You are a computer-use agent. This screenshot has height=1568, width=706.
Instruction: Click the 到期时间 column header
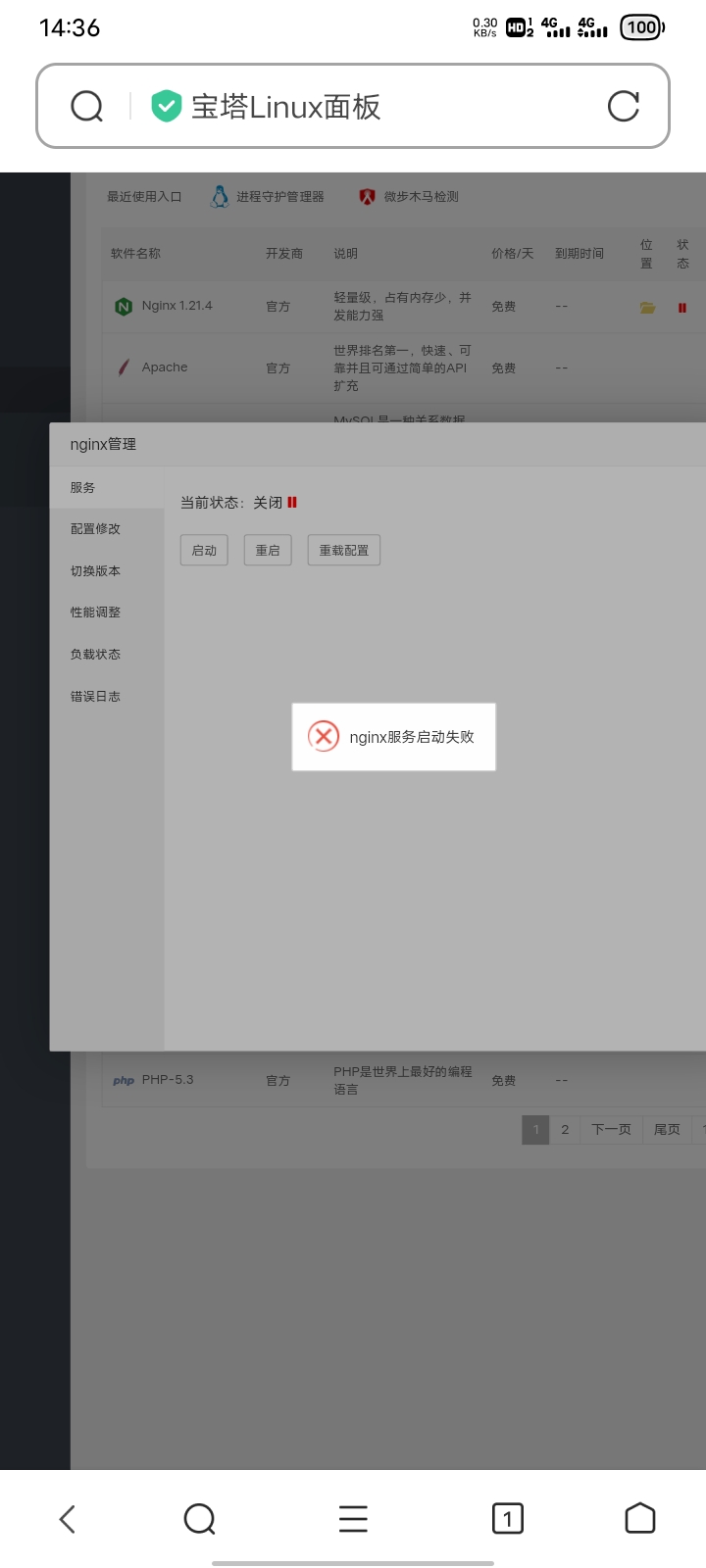pyautogui.click(x=580, y=254)
